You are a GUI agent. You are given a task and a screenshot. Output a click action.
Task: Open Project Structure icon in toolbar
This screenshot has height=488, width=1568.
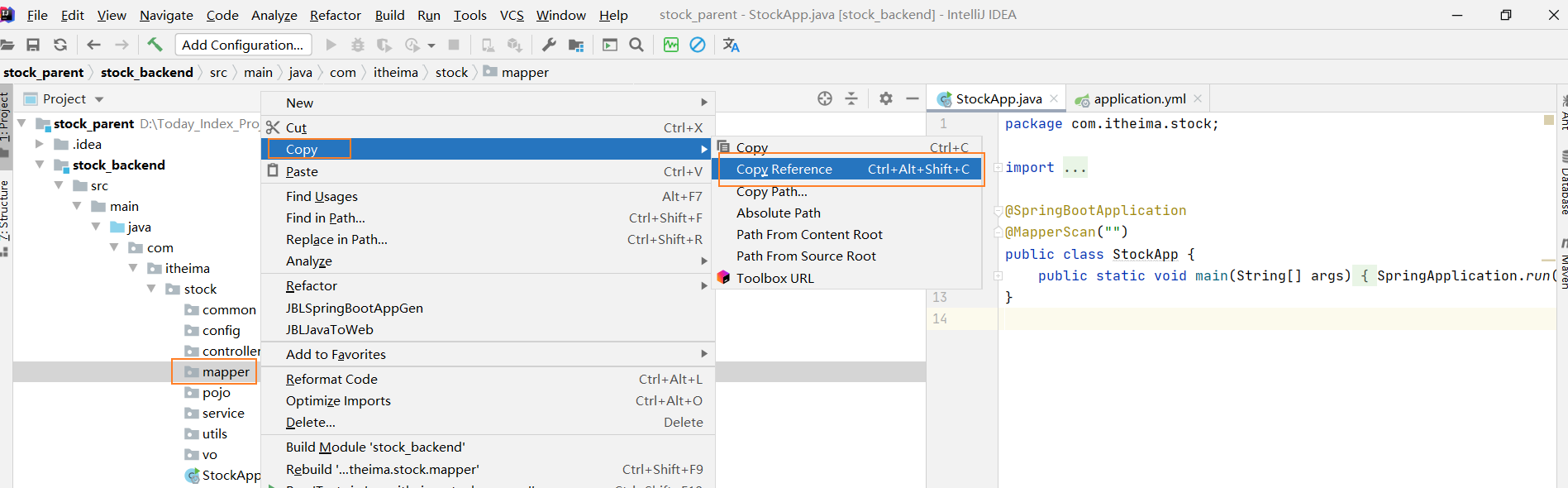click(x=576, y=45)
